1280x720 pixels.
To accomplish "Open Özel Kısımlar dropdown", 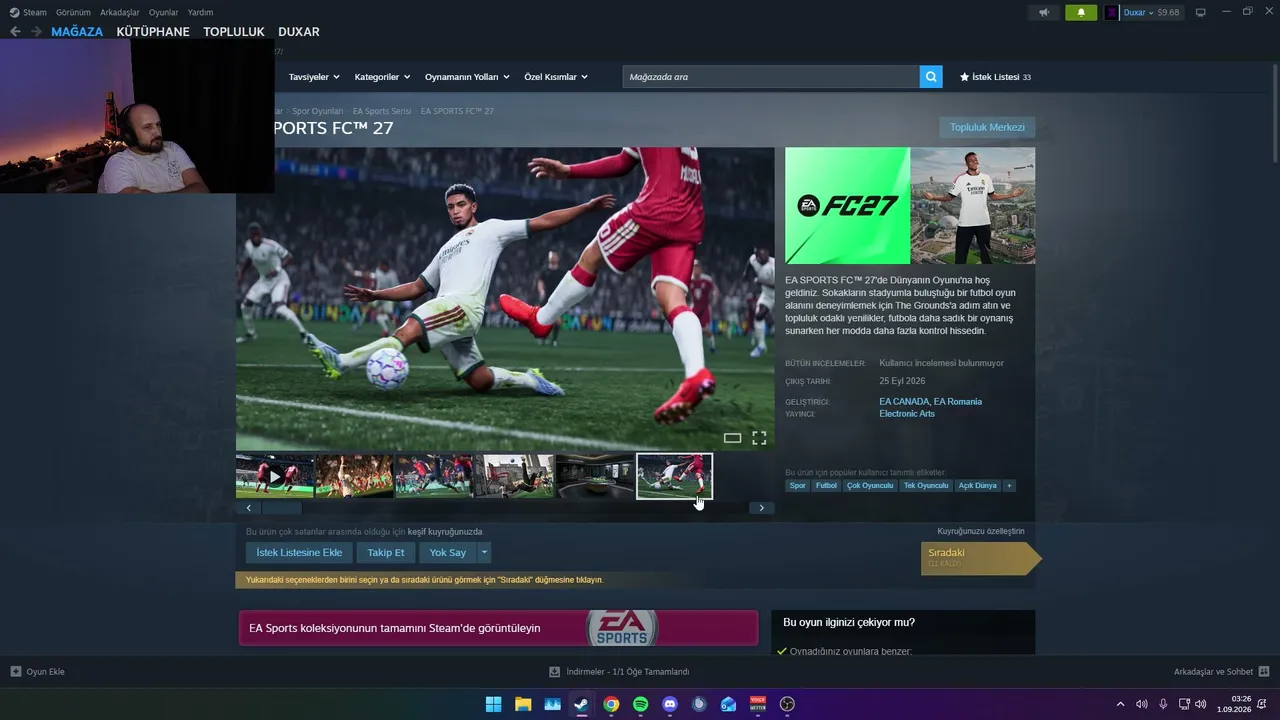I will pos(556,77).
